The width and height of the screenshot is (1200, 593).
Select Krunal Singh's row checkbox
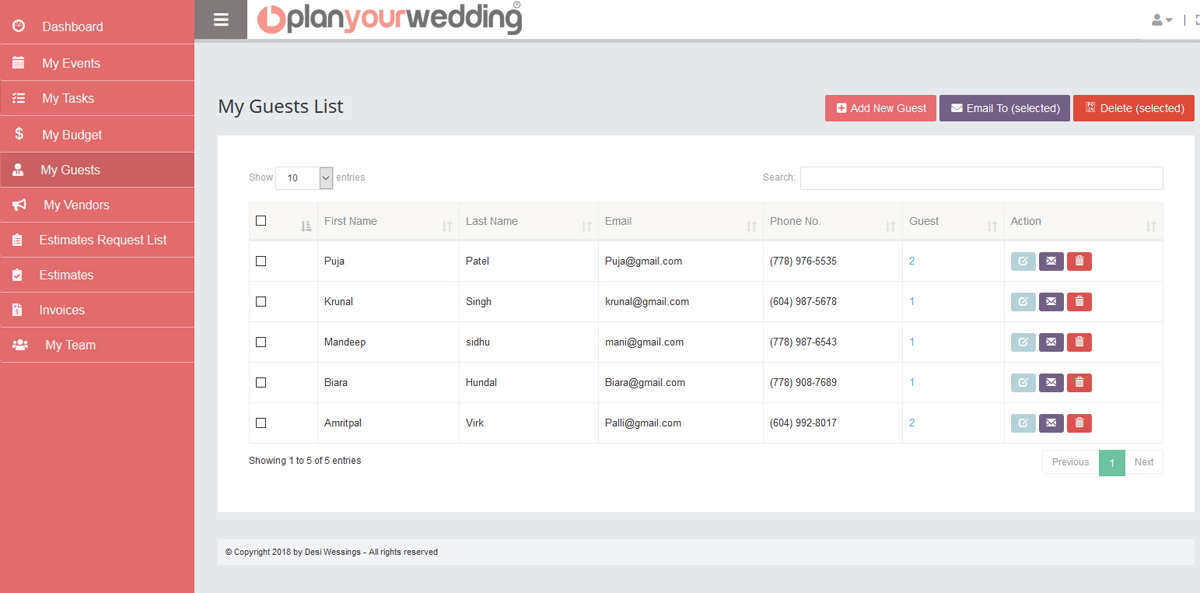coord(261,301)
